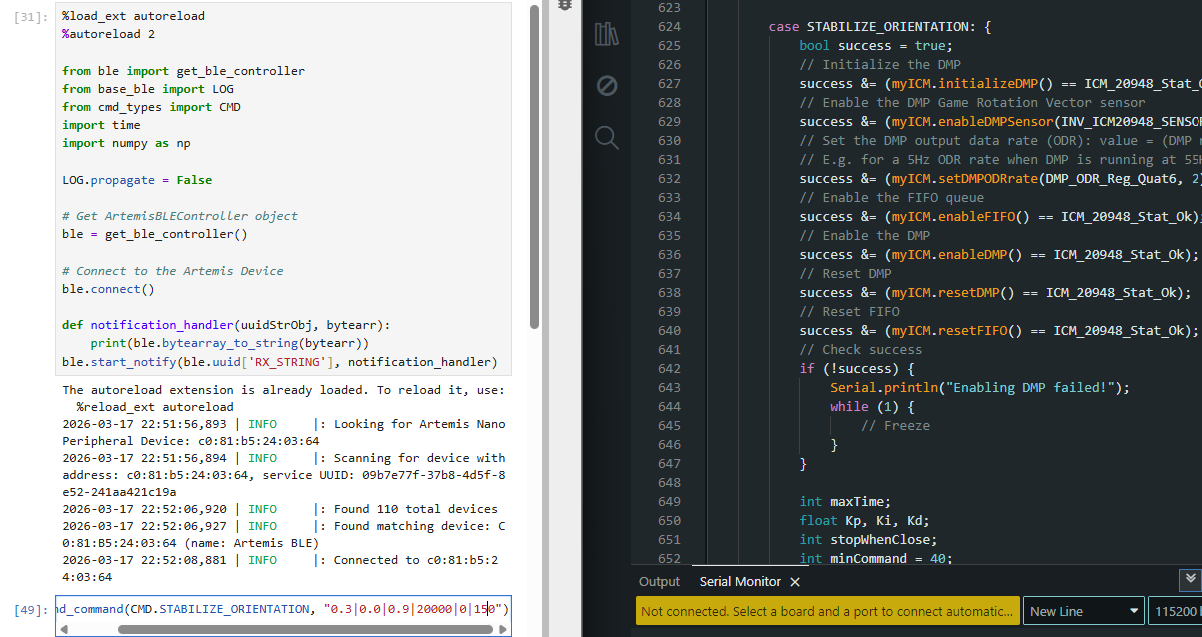Click the Not connected message input field
The image size is (1202, 637).
[827, 611]
